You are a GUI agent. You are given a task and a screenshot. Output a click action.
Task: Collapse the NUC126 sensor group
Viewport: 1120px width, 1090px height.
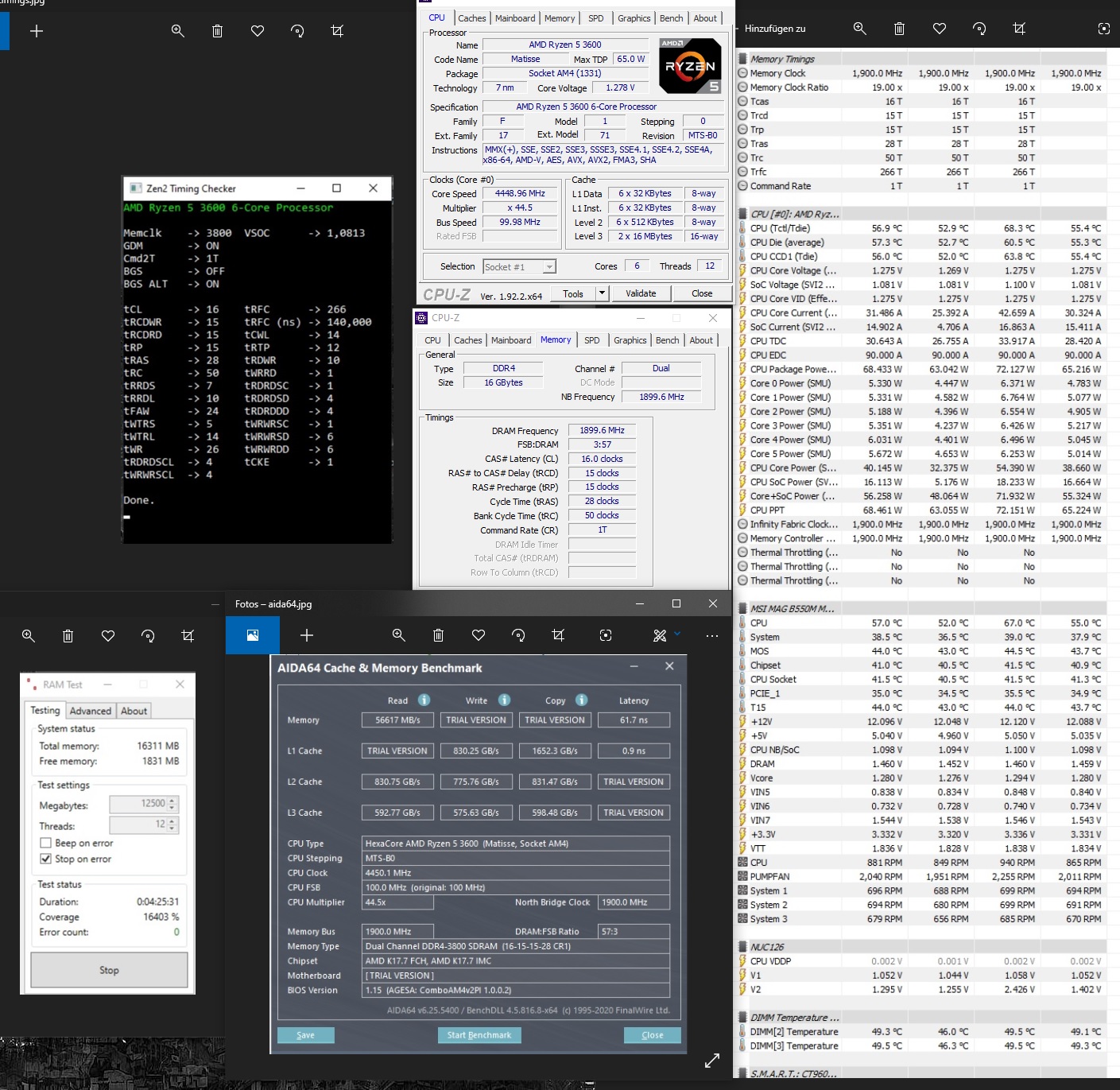743,947
